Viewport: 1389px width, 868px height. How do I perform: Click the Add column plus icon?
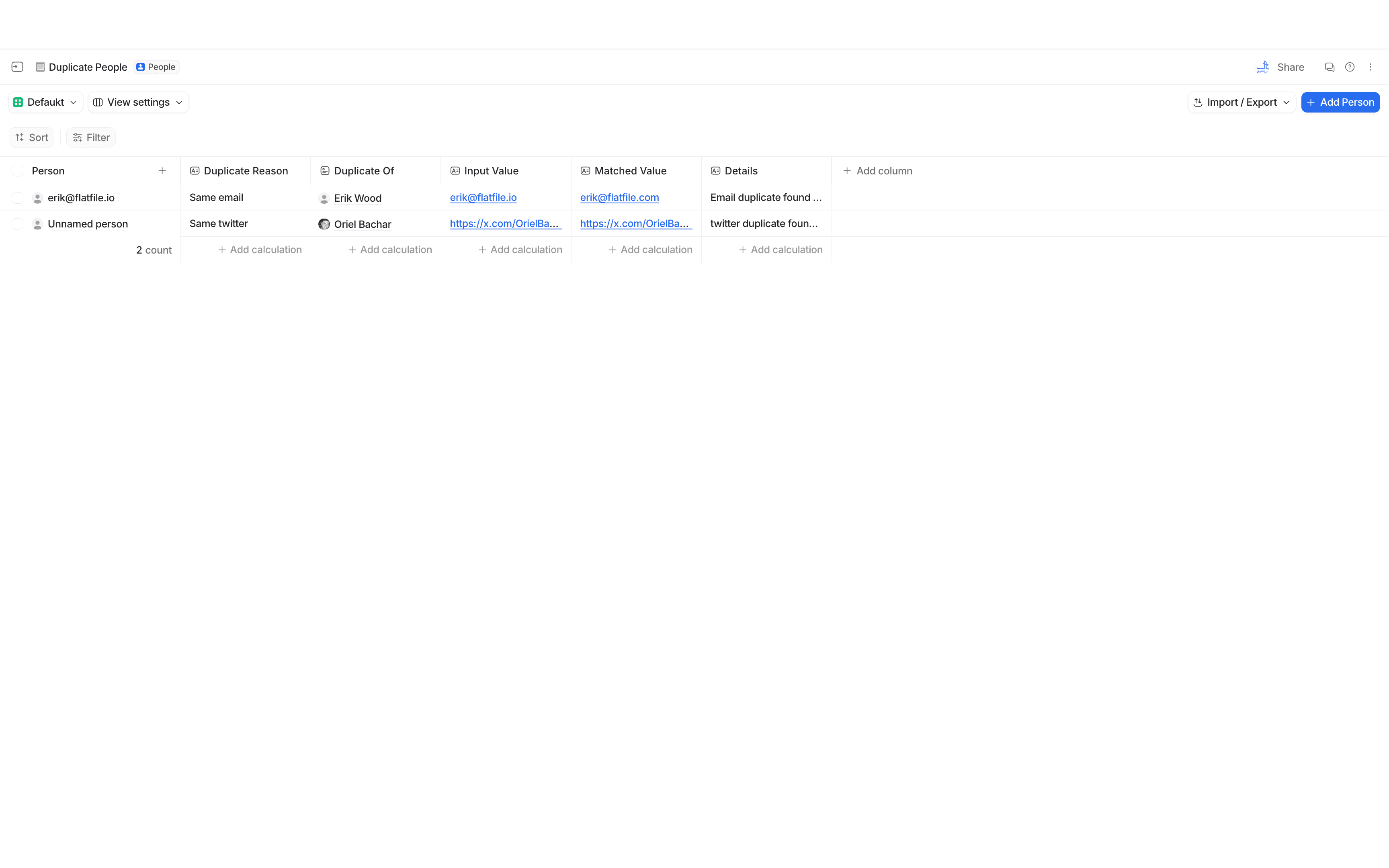[846, 170]
